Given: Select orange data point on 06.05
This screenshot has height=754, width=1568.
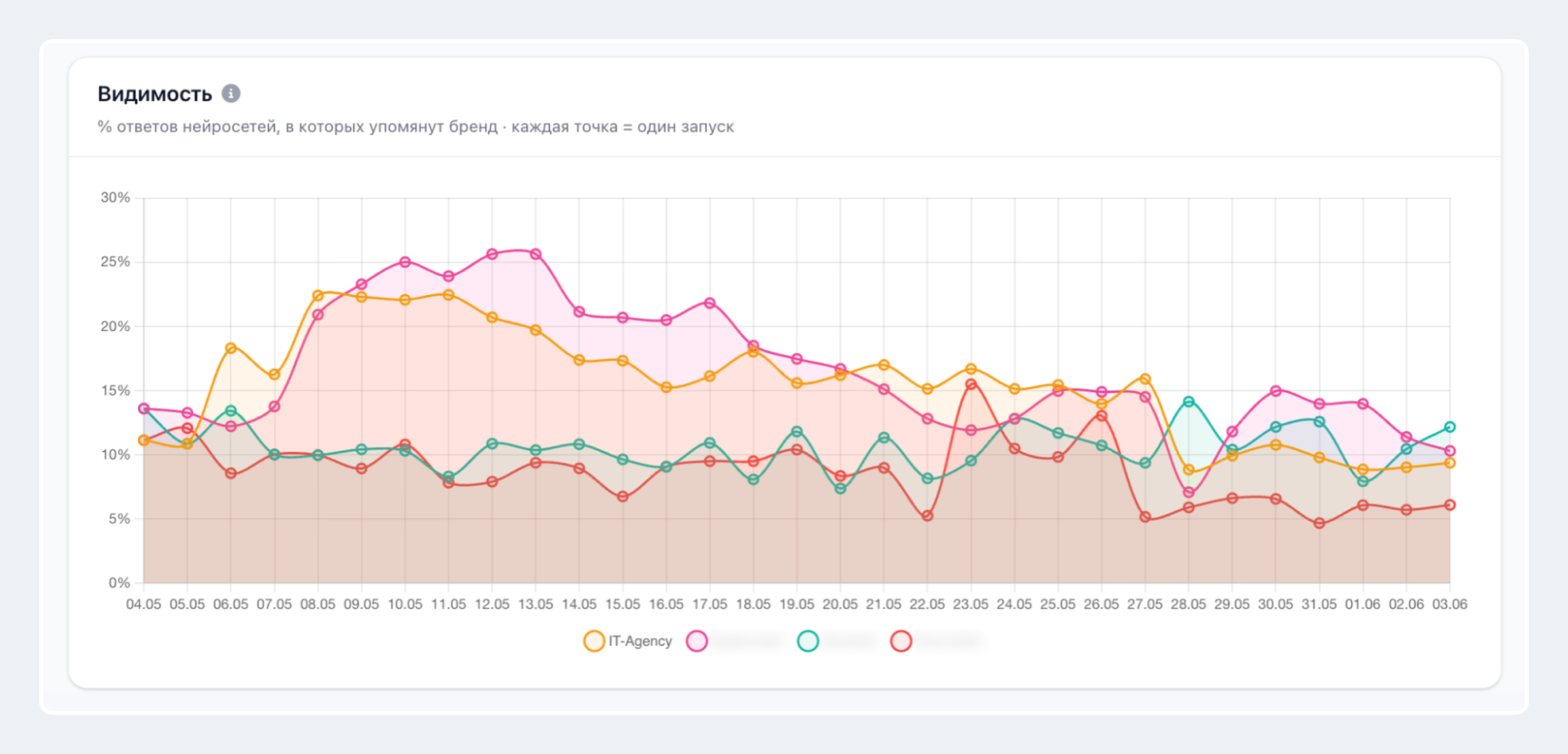Looking at the screenshot, I should [x=231, y=348].
